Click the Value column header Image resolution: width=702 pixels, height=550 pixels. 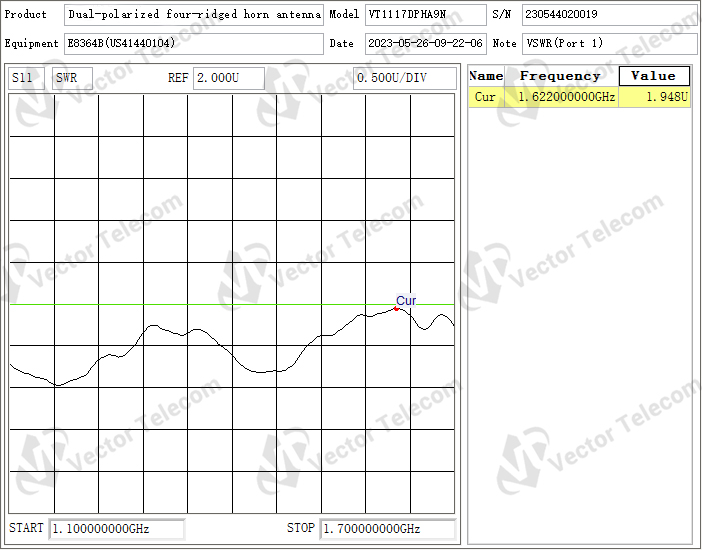(x=654, y=76)
